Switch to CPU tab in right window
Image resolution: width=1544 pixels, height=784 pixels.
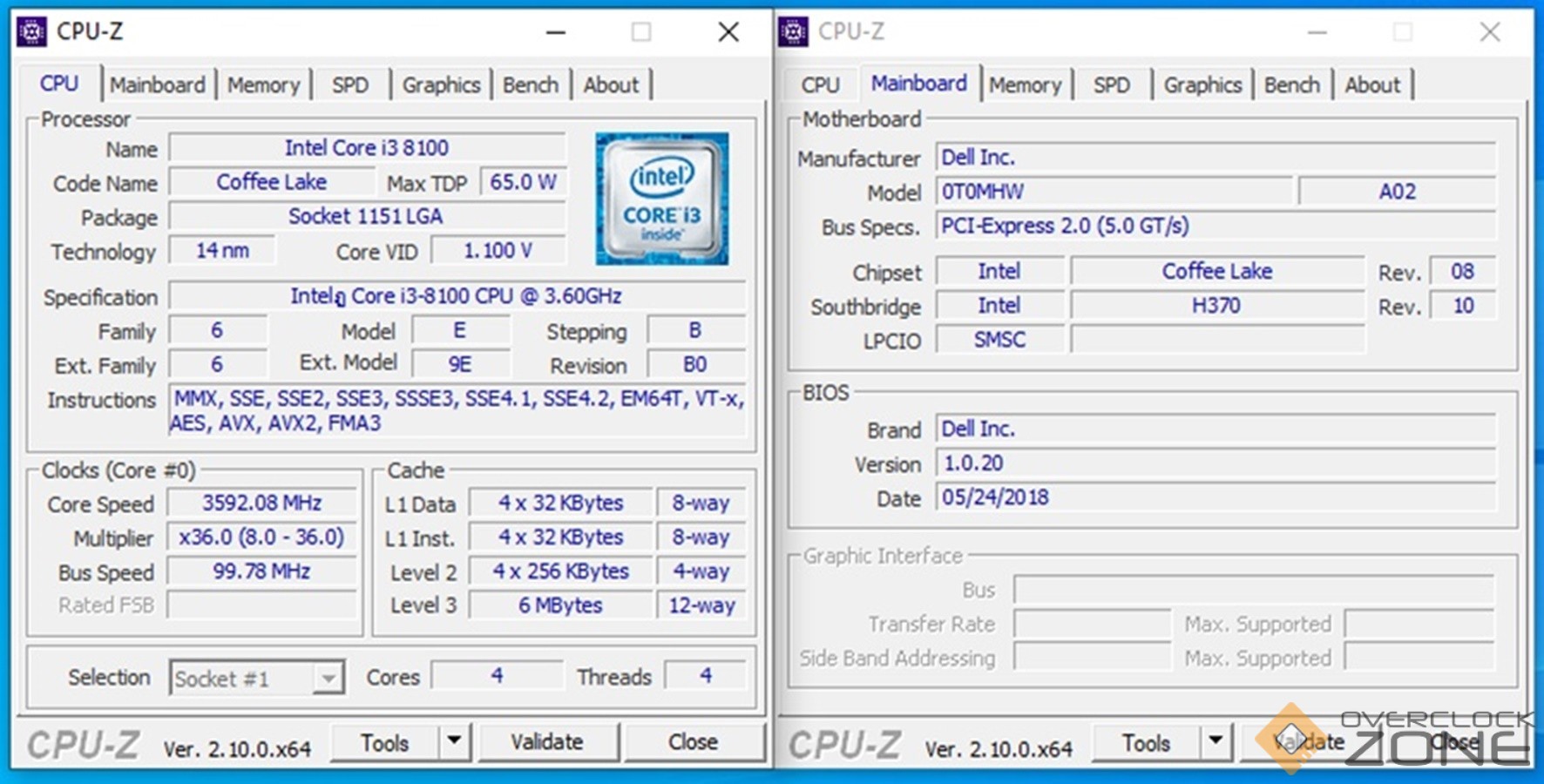pyautogui.click(x=820, y=85)
